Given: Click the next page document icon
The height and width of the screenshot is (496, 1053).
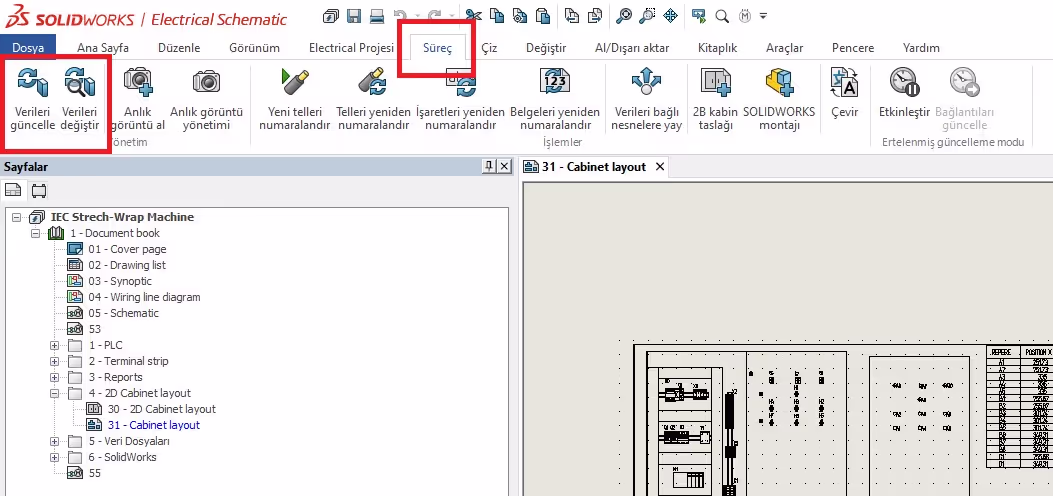Looking at the screenshot, I should 595,16.
